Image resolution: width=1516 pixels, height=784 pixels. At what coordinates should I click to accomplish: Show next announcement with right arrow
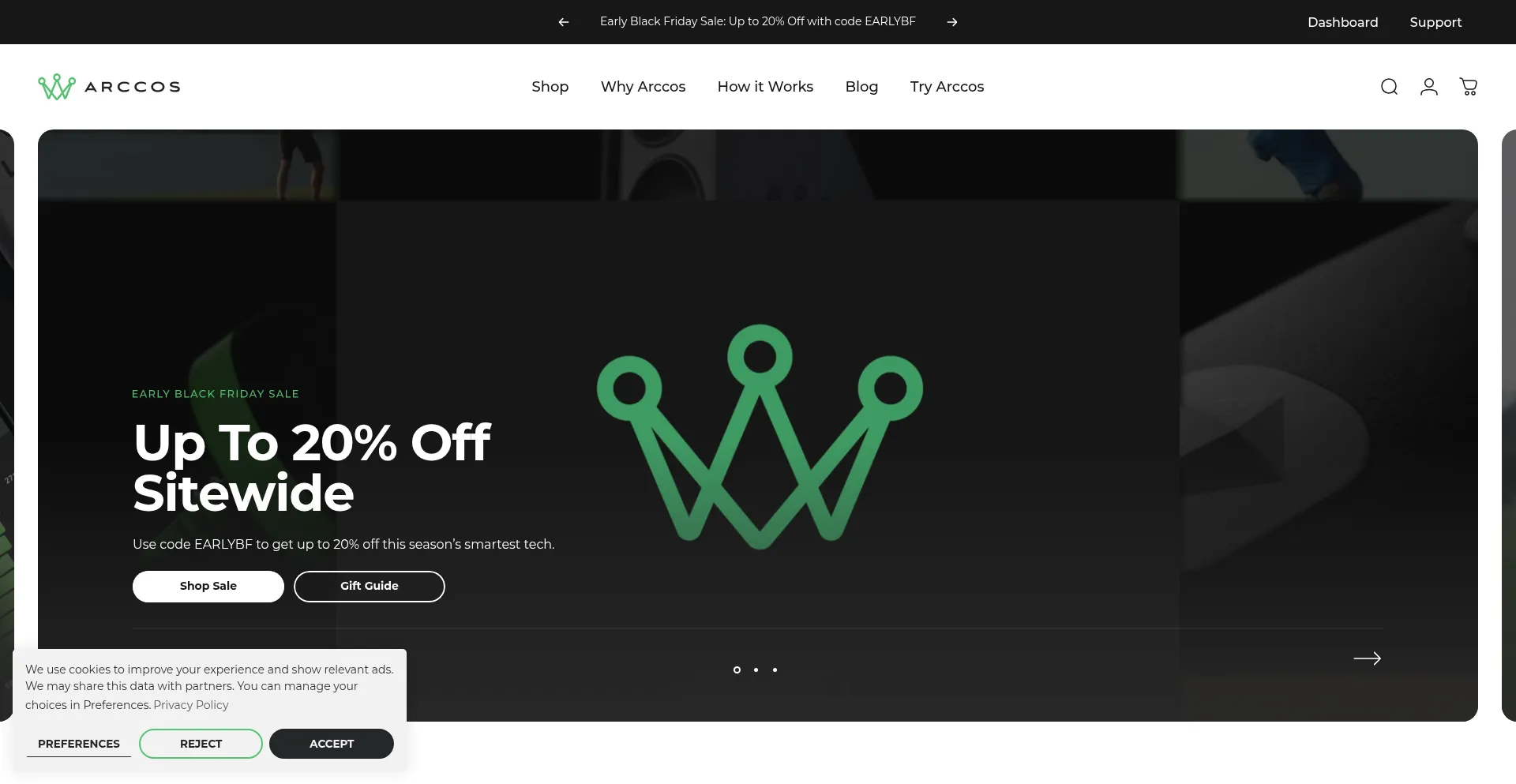pyautogui.click(x=952, y=22)
